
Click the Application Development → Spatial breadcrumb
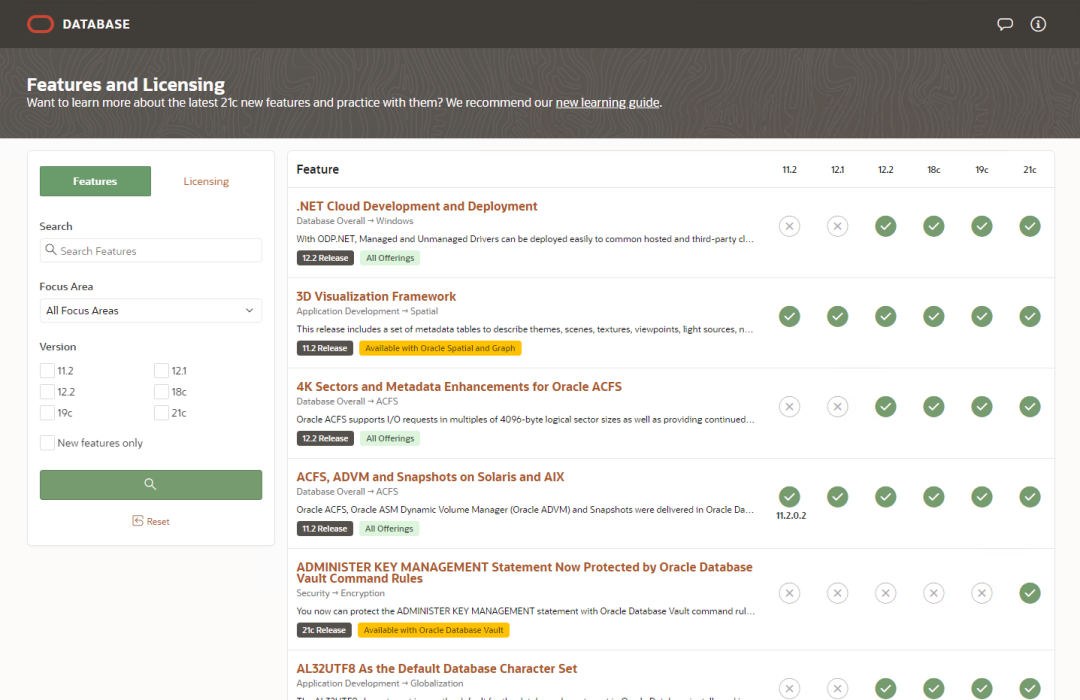click(x=367, y=311)
